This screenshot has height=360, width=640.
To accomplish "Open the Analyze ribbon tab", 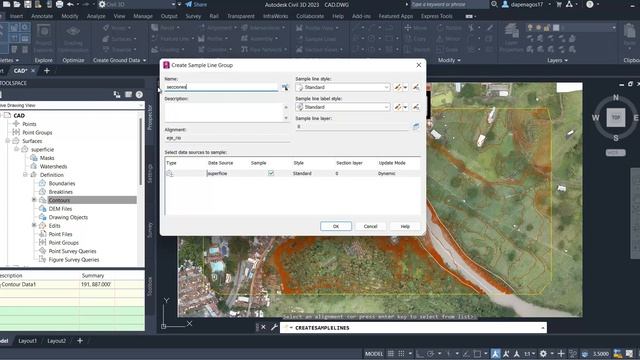I will pos(96,16).
